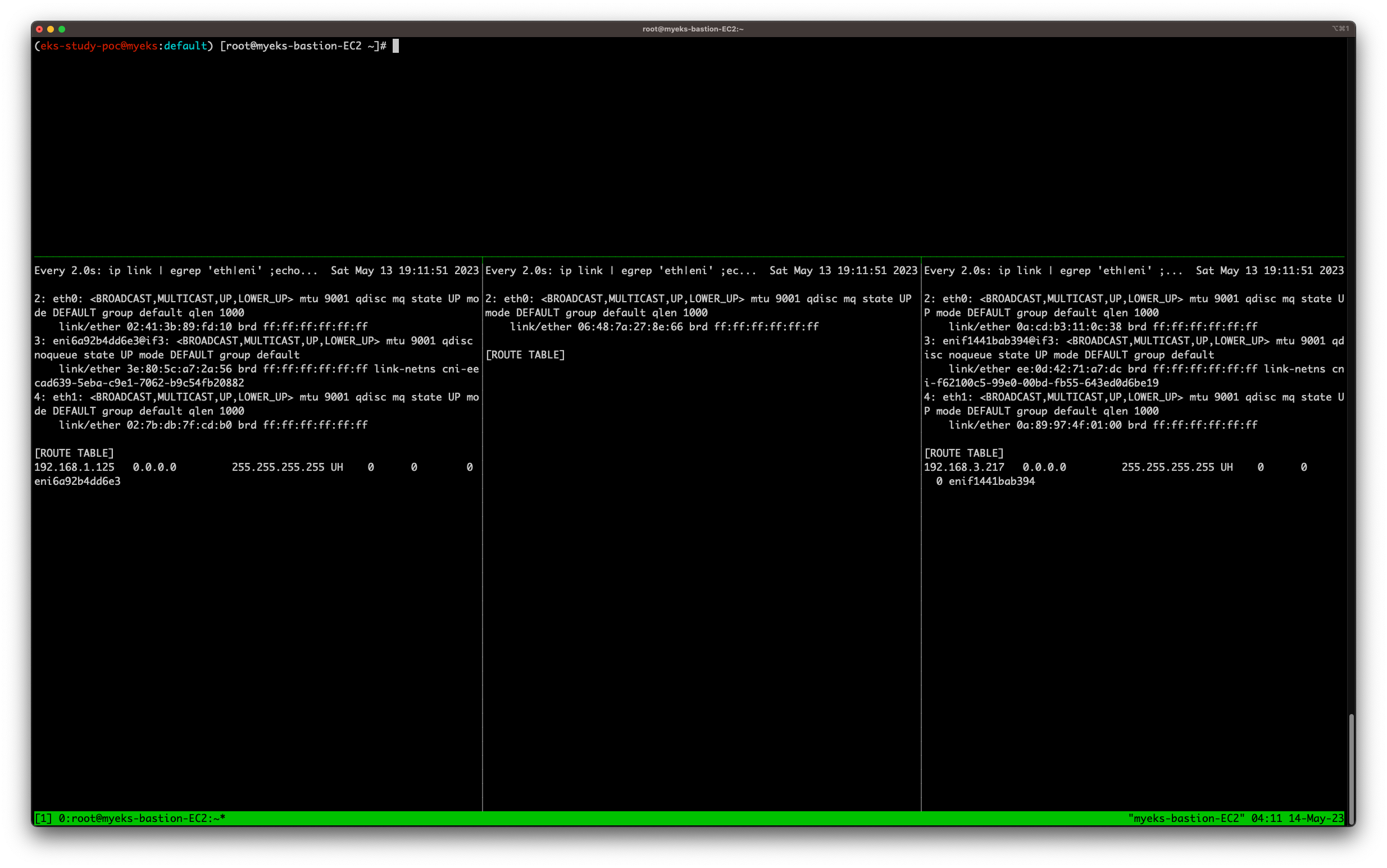This screenshot has width=1387, height=868.
Task: Select tmux window 0 in green status bar
Action: point(142,818)
